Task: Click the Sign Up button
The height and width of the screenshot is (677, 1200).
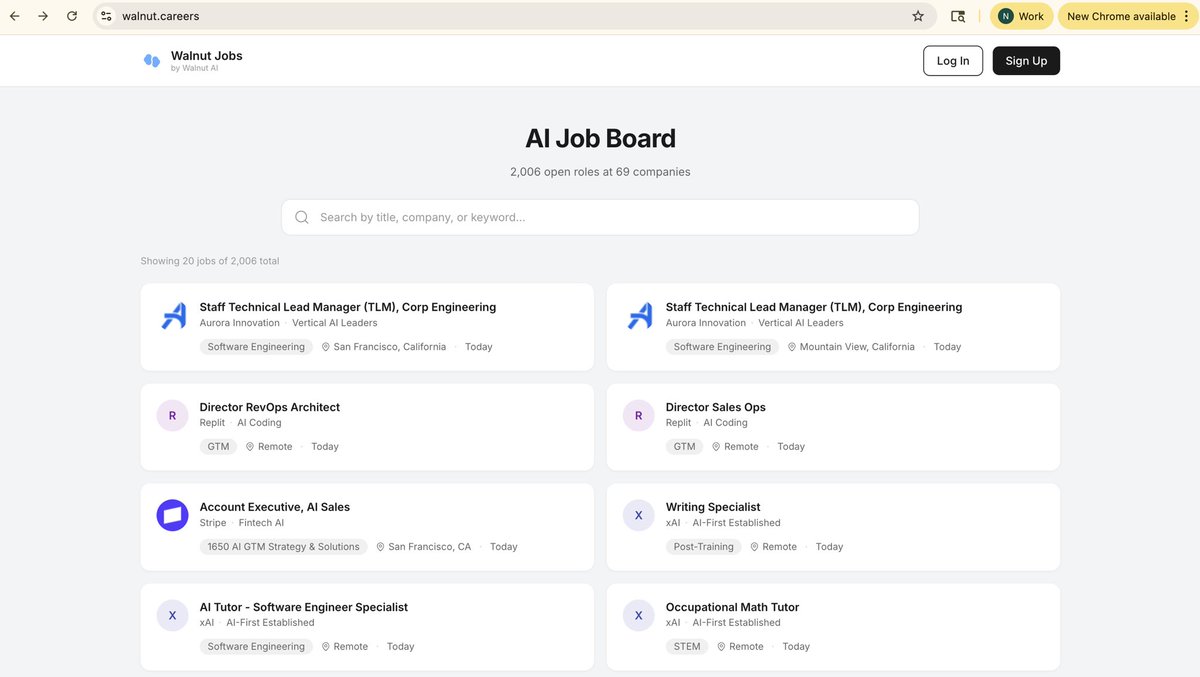Action: pos(1026,60)
